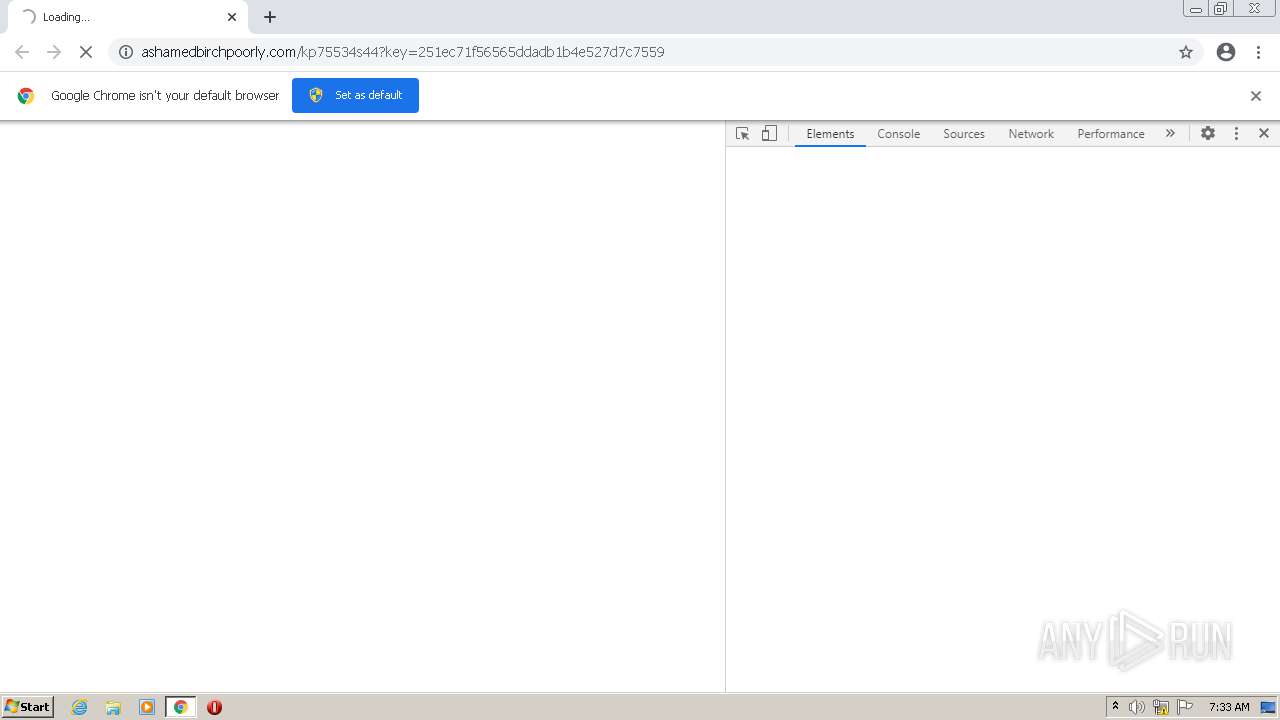Close the Loading... tab
This screenshot has width=1280, height=720.
(x=232, y=17)
